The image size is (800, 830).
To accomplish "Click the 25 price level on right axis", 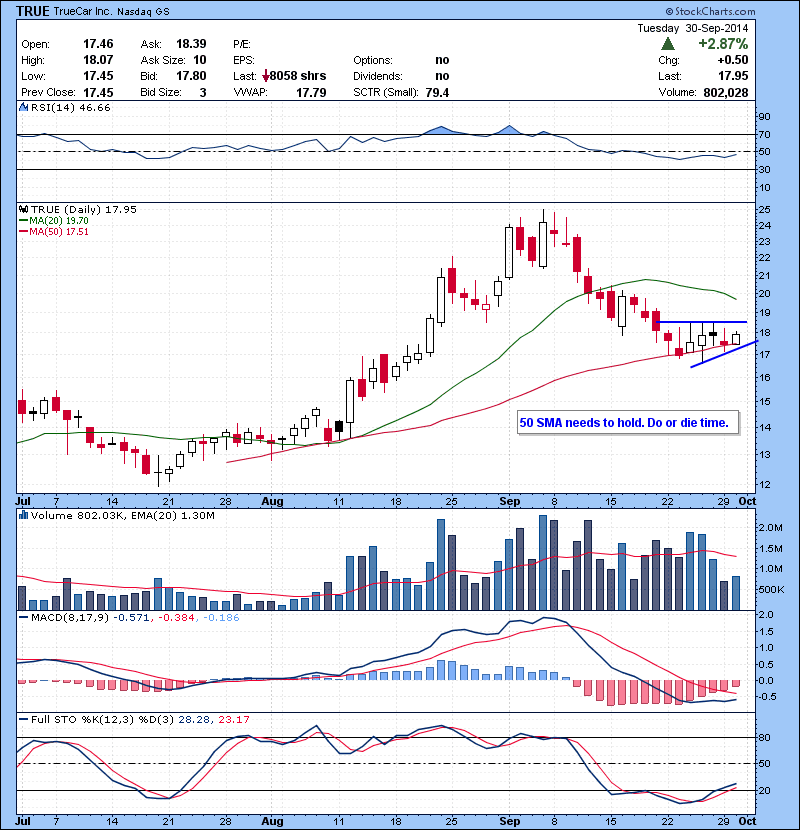I will click(x=764, y=210).
